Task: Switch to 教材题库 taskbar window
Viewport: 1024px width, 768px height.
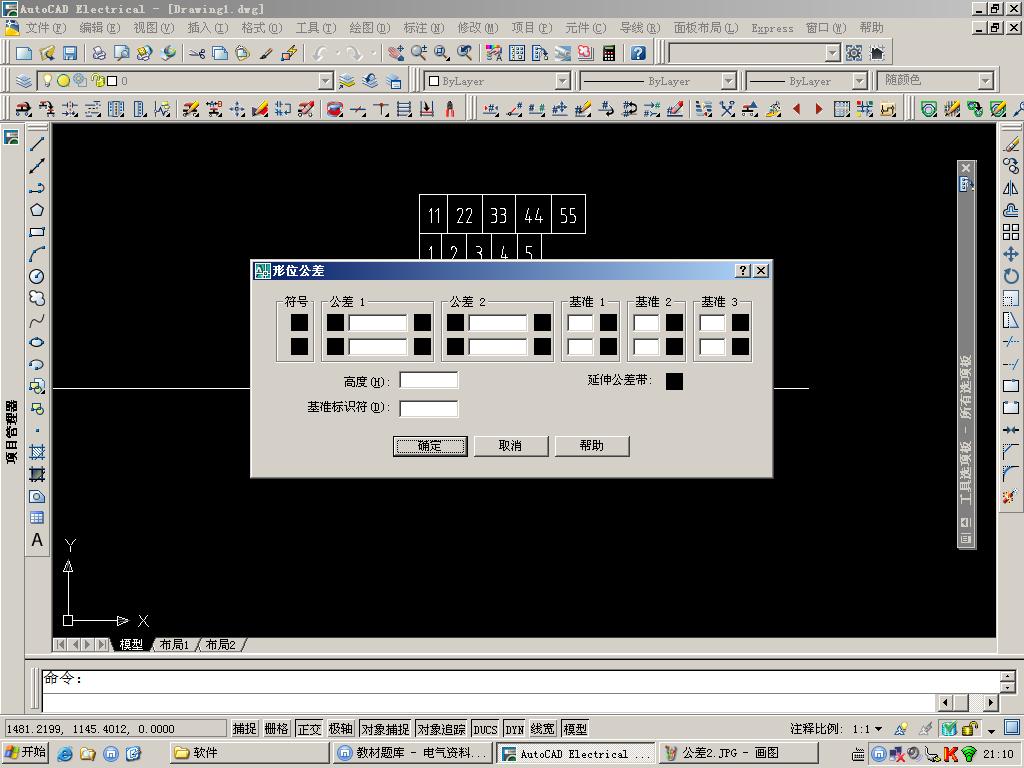Action: (413, 753)
